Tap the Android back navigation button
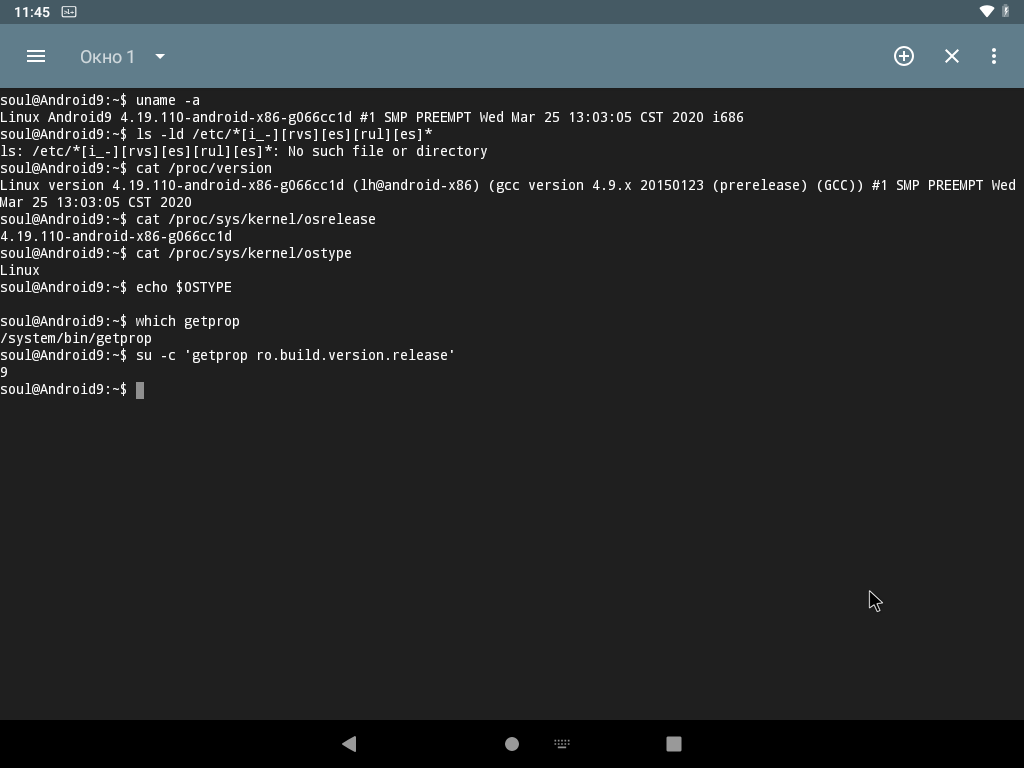1024x768 pixels. tap(349, 744)
